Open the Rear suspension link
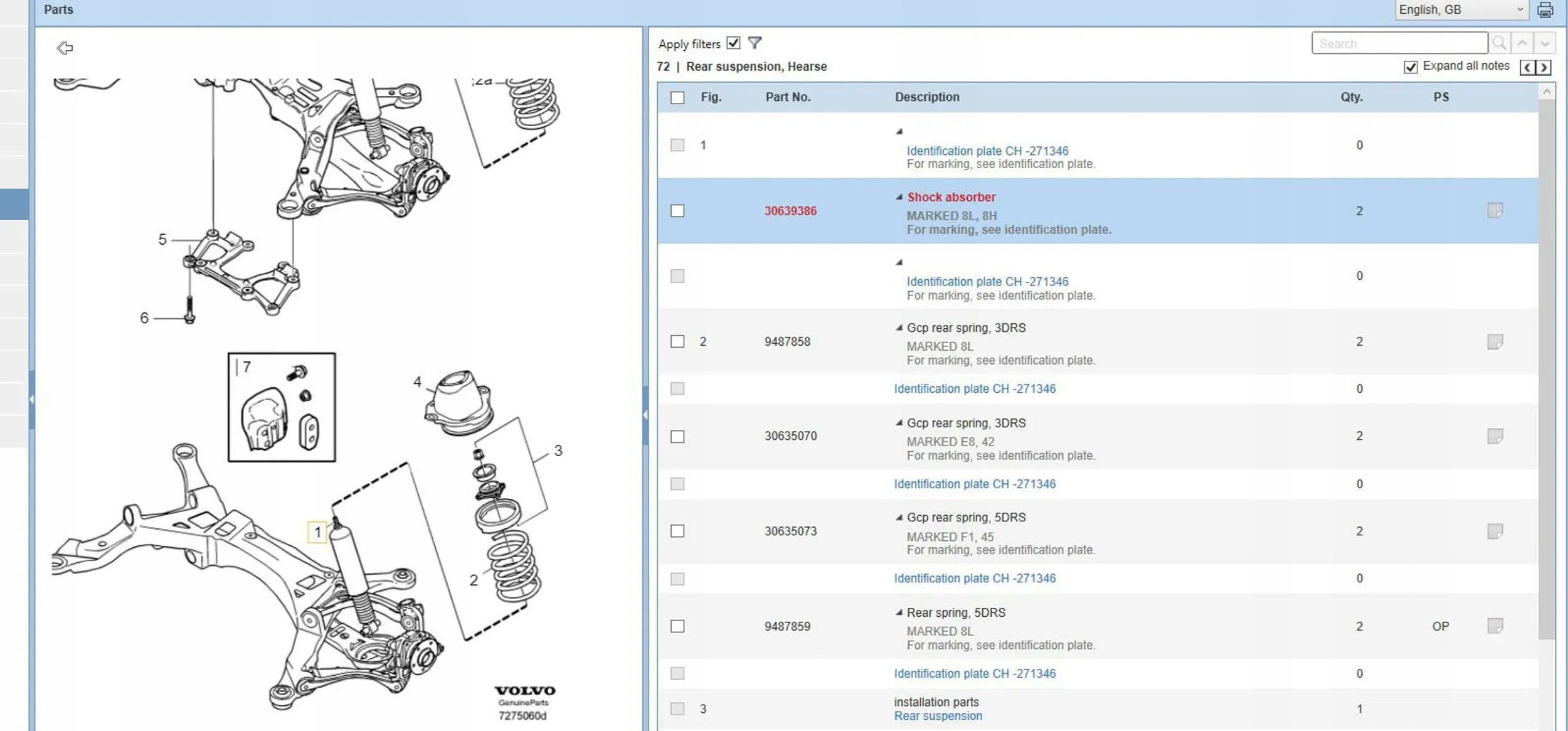 (x=938, y=716)
